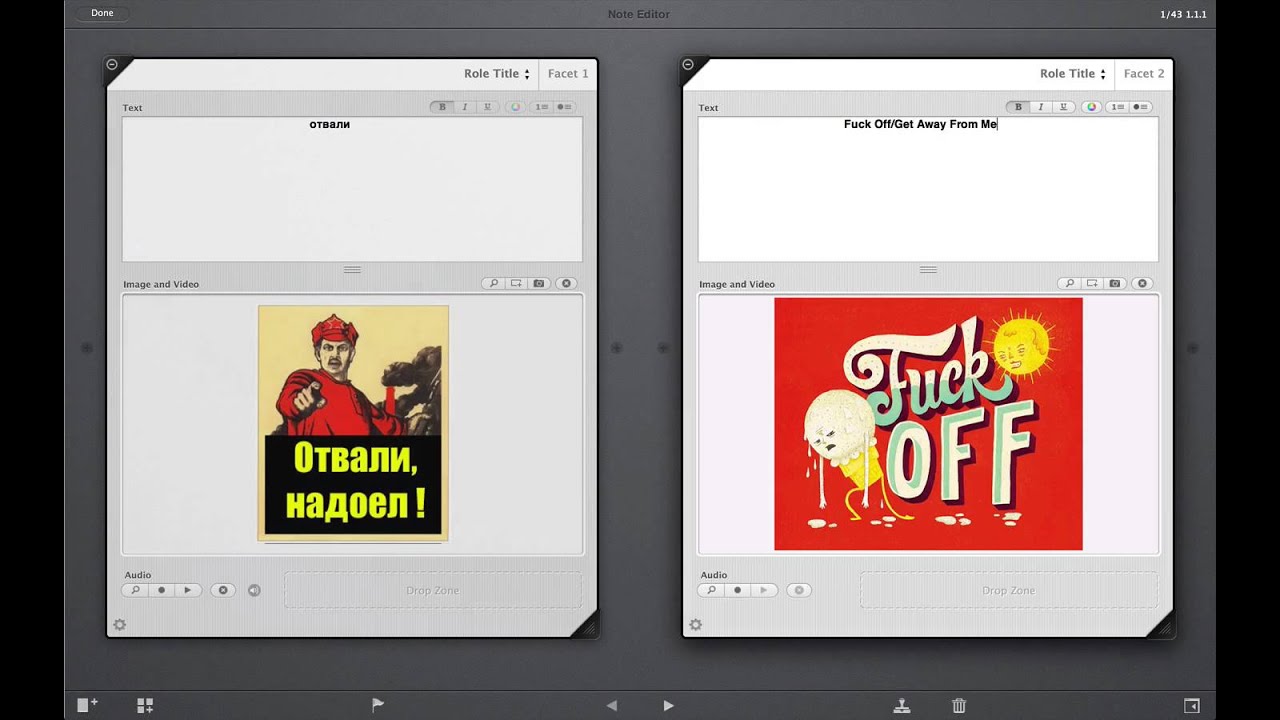Select the Facet 1 tab label
The height and width of the screenshot is (720, 1280).
click(x=568, y=74)
